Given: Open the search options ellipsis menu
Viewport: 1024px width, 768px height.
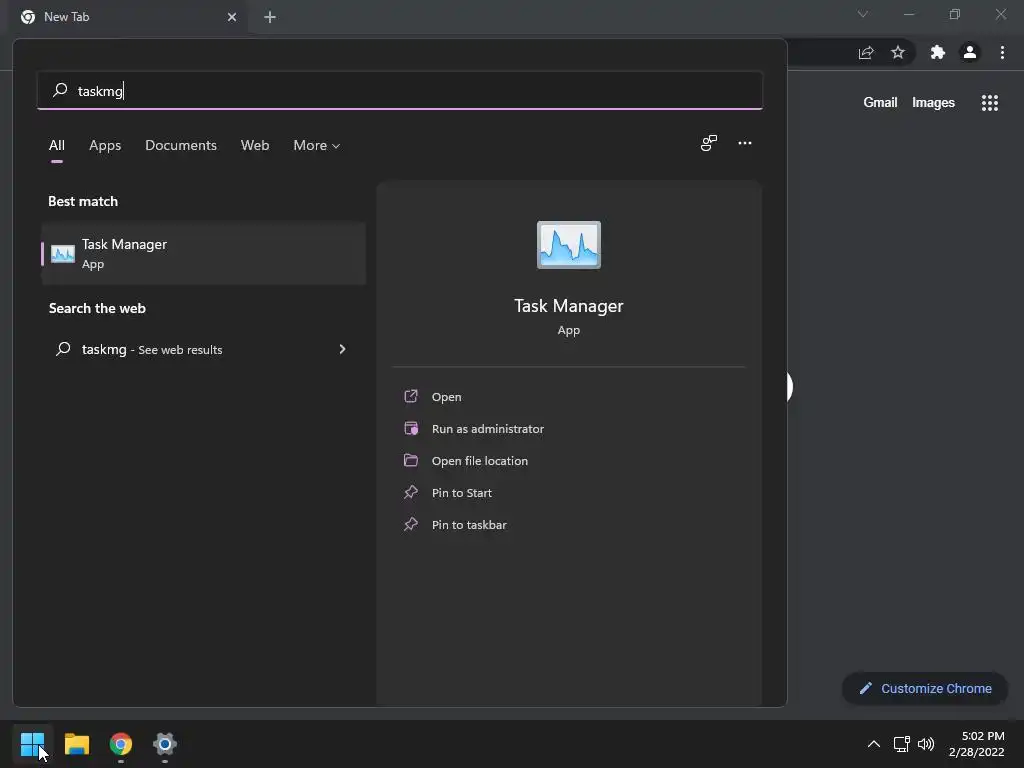Looking at the screenshot, I should [744, 143].
